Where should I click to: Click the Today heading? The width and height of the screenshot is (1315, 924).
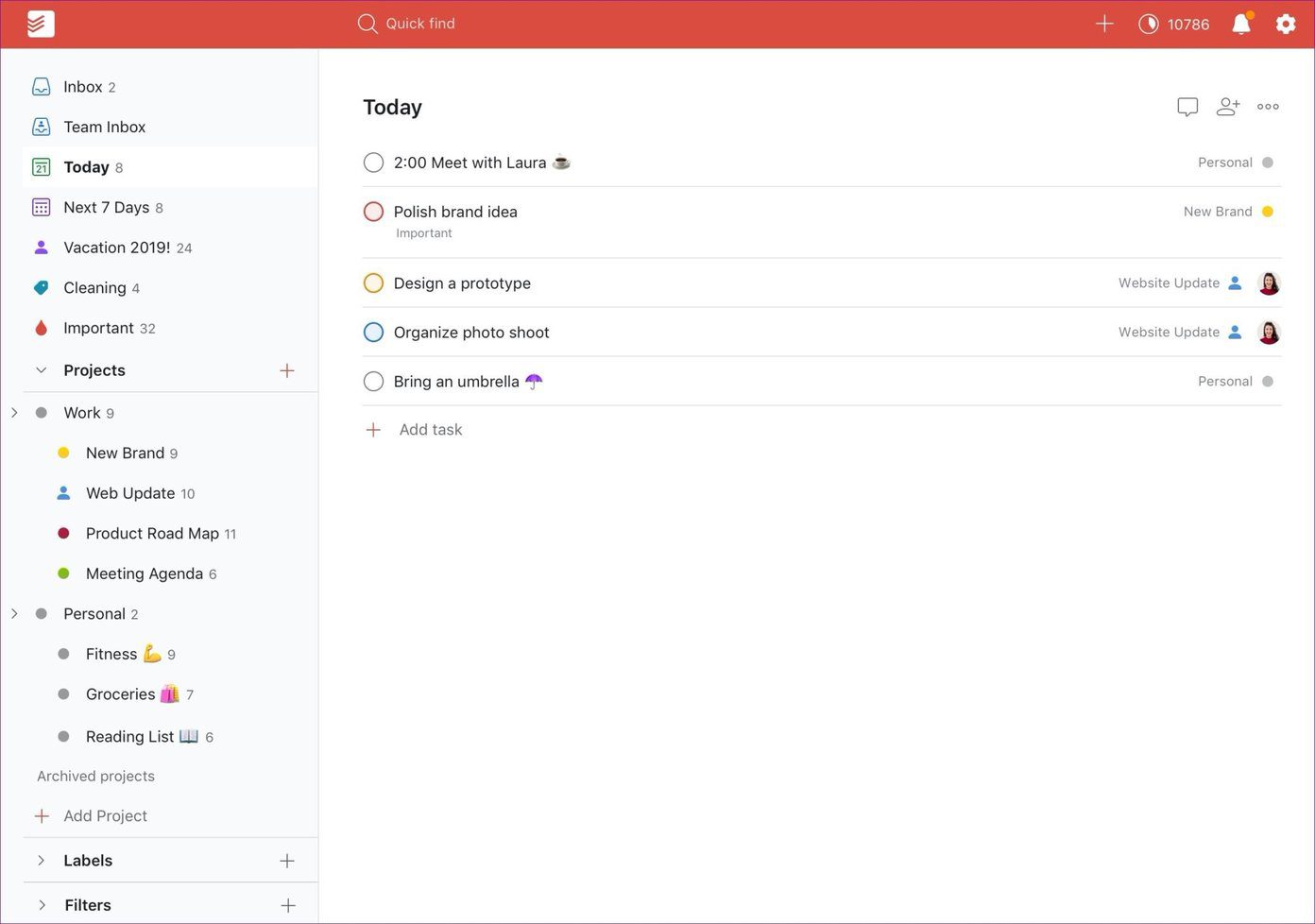click(392, 108)
